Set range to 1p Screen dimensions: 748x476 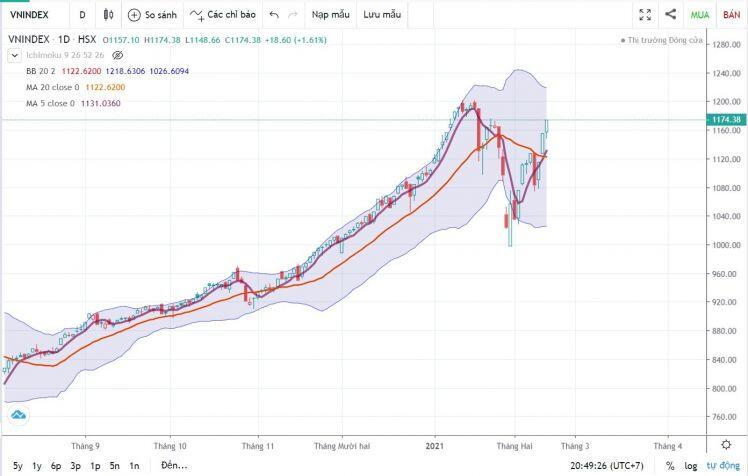pyautogui.click(x=95, y=466)
